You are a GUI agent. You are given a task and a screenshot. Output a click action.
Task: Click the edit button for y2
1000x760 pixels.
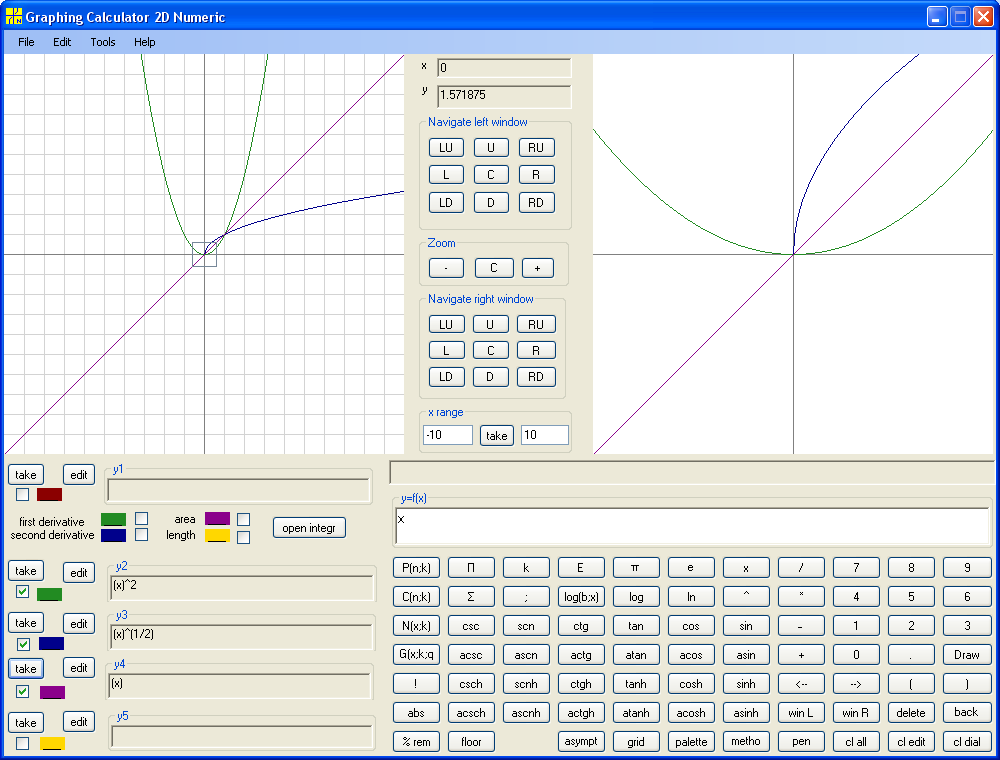click(x=78, y=573)
